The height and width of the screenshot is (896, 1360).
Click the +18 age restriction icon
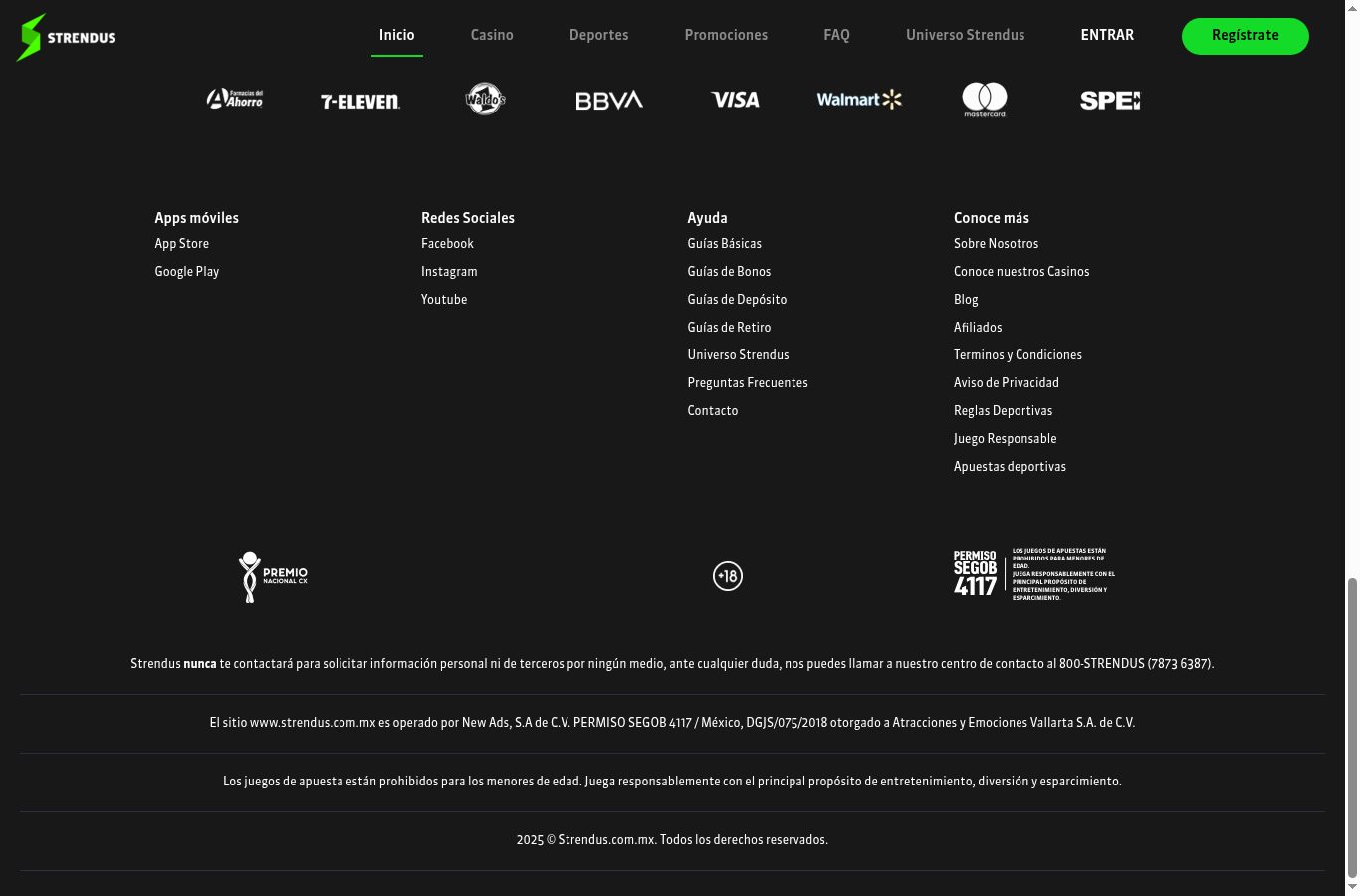click(728, 576)
